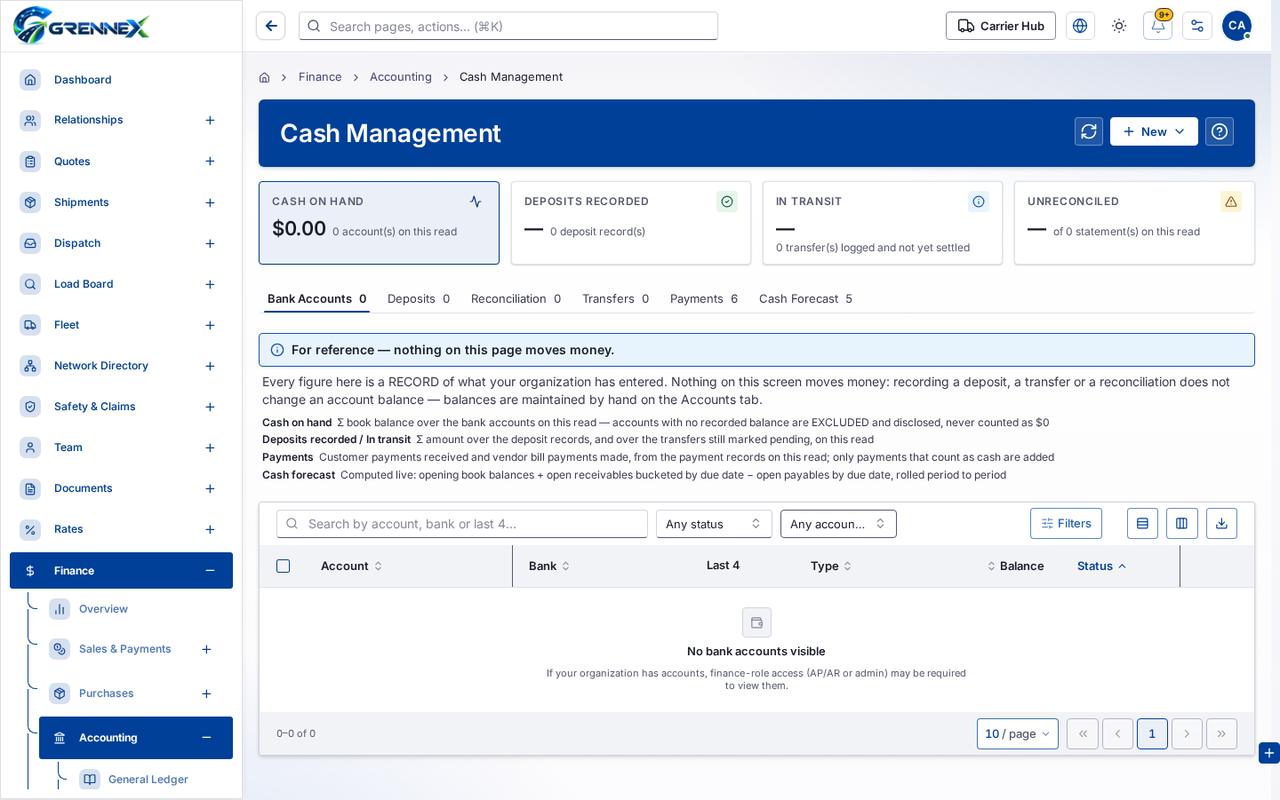Click the In Transit info icon

(978, 201)
